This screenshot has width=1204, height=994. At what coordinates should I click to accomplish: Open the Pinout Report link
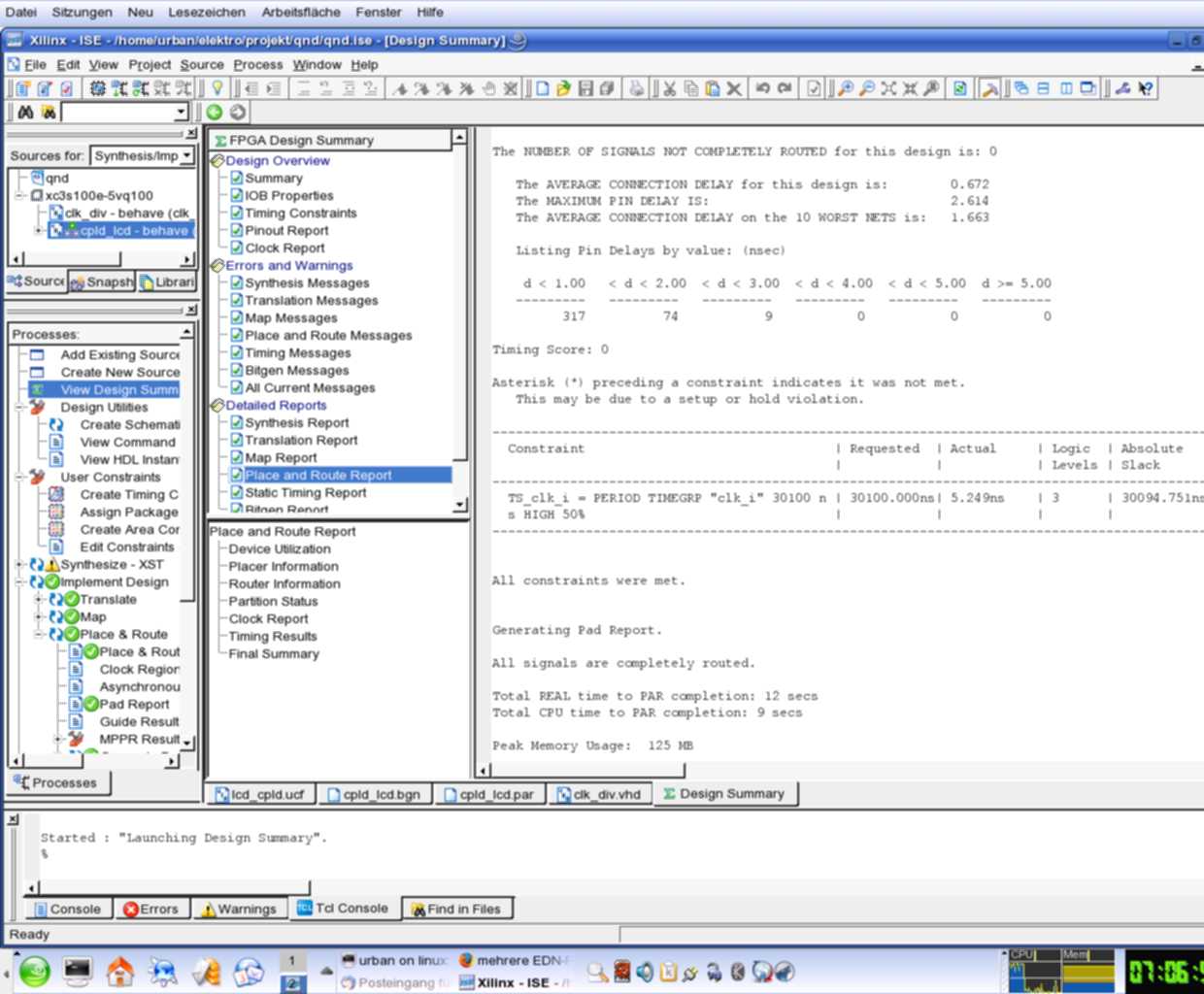point(286,230)
